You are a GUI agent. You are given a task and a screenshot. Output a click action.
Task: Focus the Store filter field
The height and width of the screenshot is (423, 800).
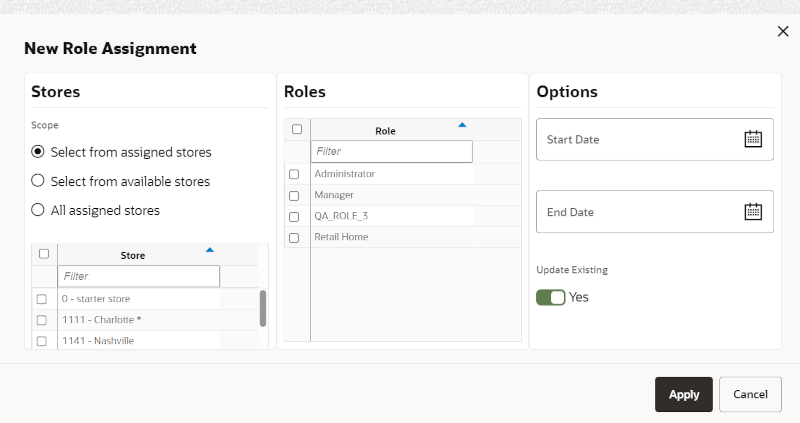pos(138,276)
